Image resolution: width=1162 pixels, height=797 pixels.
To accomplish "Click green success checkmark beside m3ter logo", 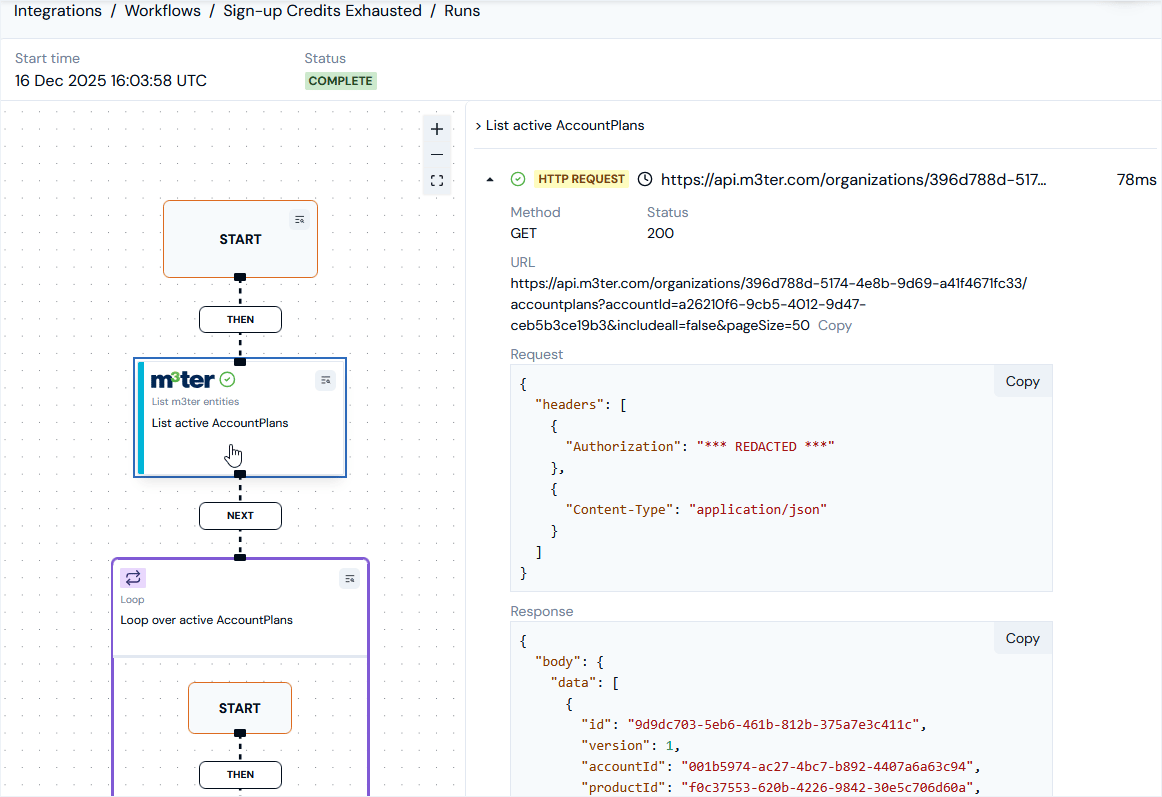I will tap(228, 380).
